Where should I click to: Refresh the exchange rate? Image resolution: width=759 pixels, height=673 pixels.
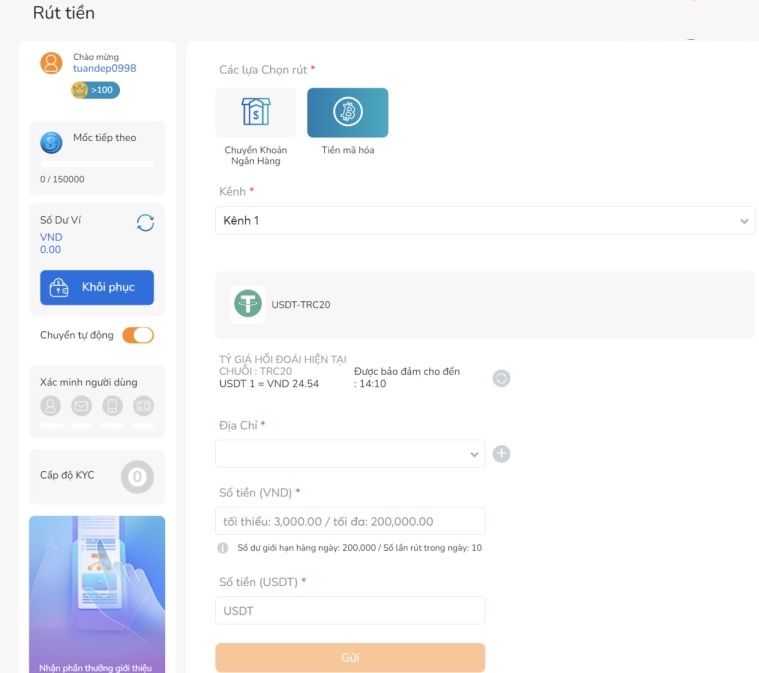click(x=501, y=378)
